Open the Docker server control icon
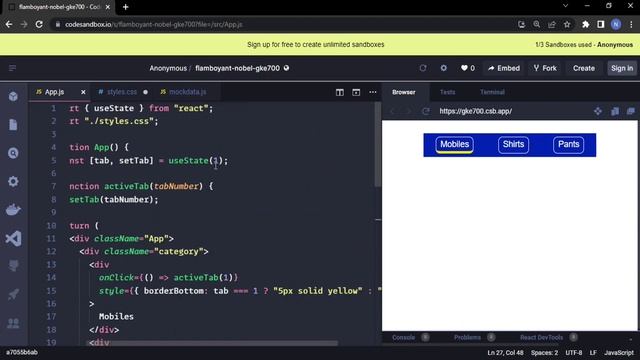 [13, 210]
